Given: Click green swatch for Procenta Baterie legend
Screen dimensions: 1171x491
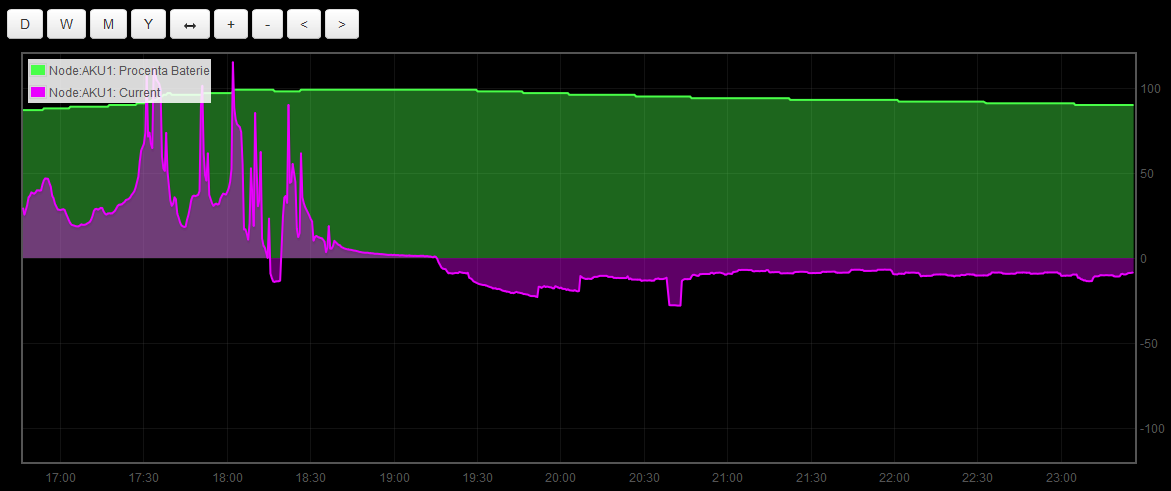Looking at the screenshot, I should pyautogui.click(x=38, y=70).
